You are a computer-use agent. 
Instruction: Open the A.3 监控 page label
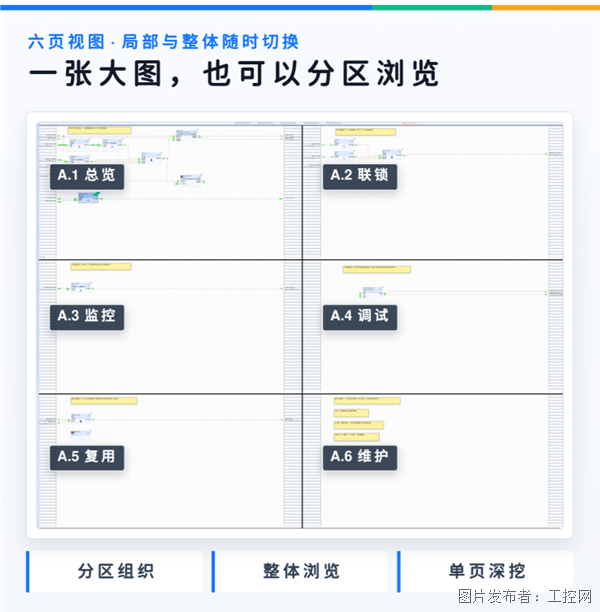[87, 317]
